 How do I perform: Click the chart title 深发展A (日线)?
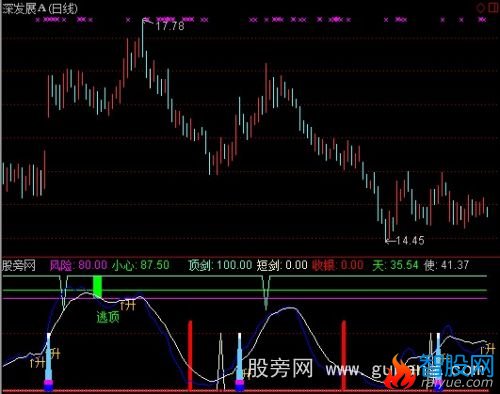coord(40,8)
